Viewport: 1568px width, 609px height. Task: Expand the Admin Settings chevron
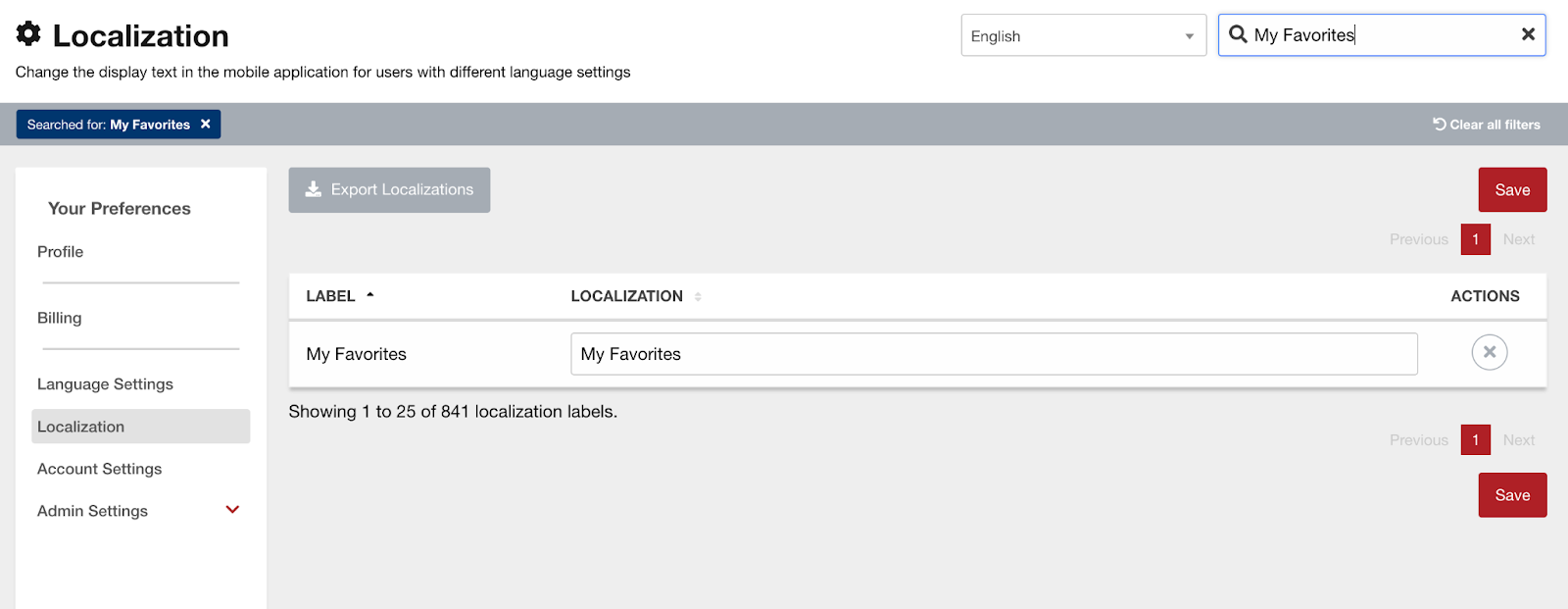pos(232,510)
